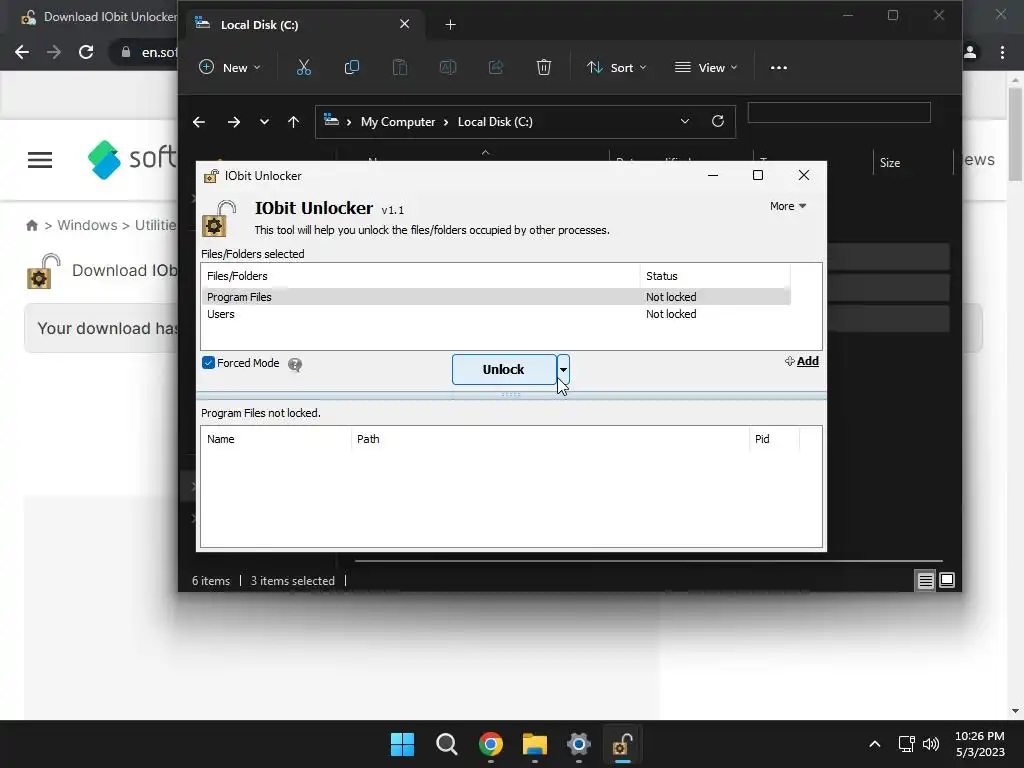This screenshot has width=1024, height=768.
Task: Open the More menu in IObit Unlocker
Action: (x=788, y=206)
